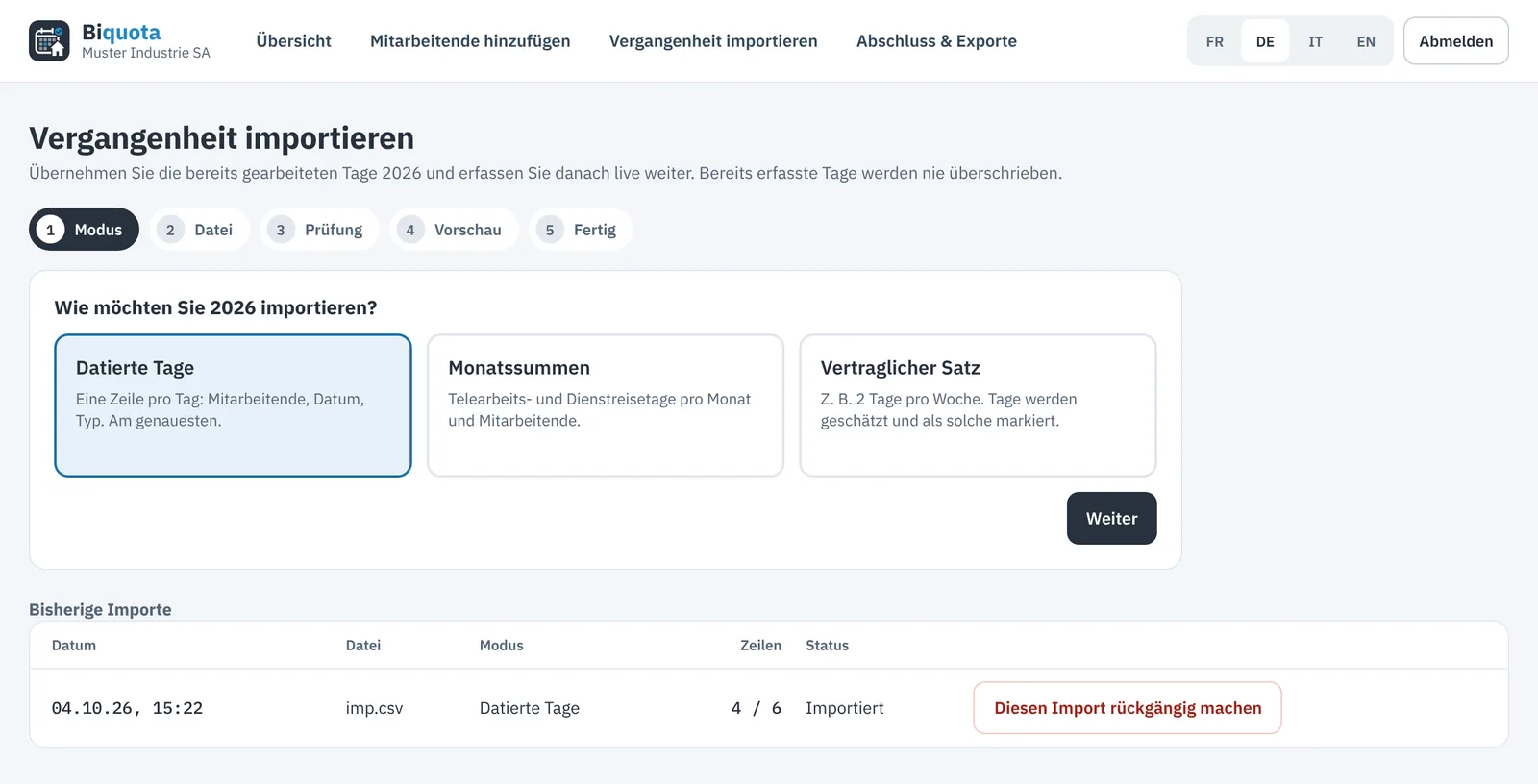Click the Zeilen column header
1538x784 pixels.
point(760,646)
